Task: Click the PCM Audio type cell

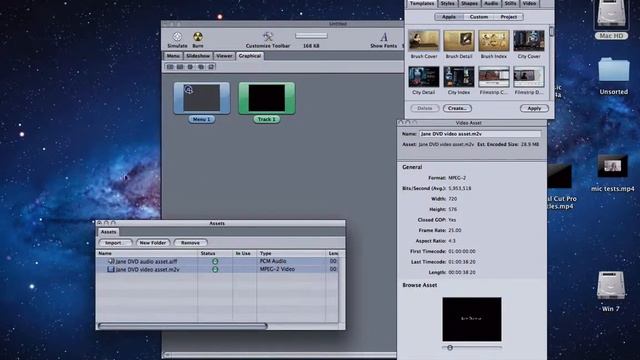Action: click(291, 261)
